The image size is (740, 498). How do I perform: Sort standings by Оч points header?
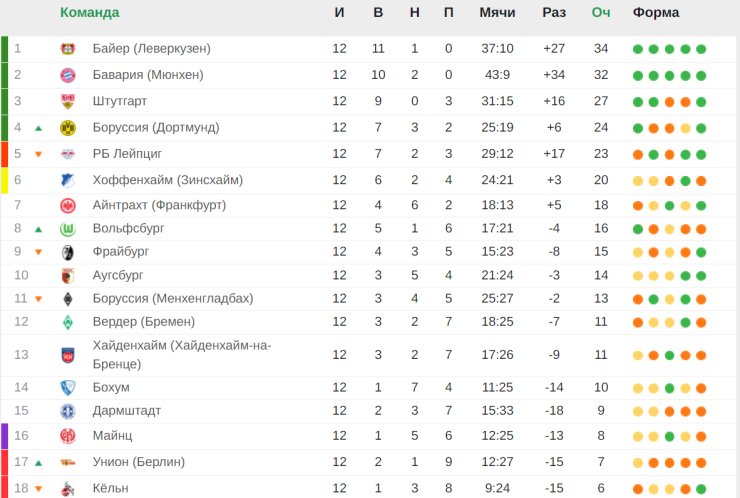(601, 12)
